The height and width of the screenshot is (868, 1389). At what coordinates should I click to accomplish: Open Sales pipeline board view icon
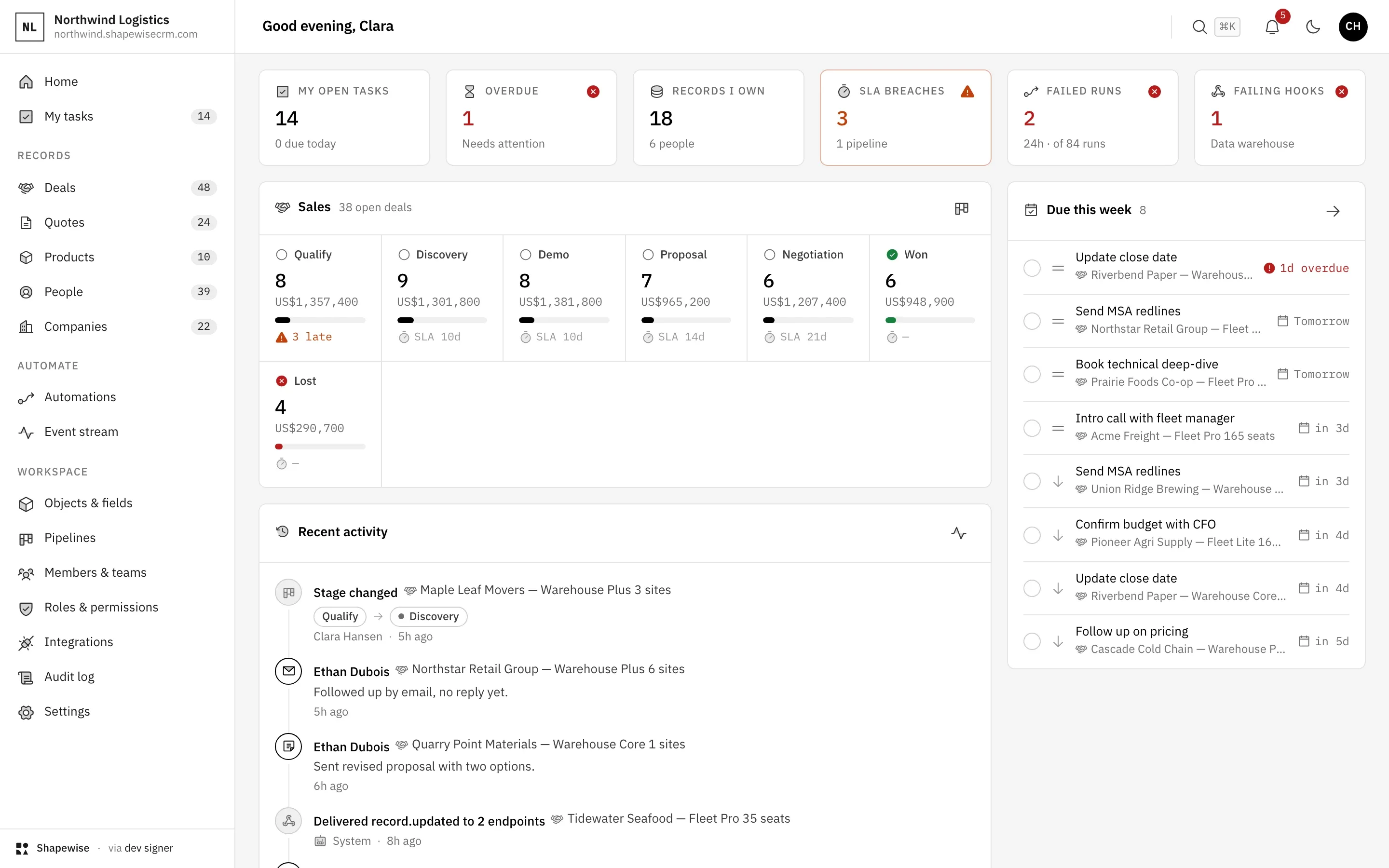(x=961, y=208)
